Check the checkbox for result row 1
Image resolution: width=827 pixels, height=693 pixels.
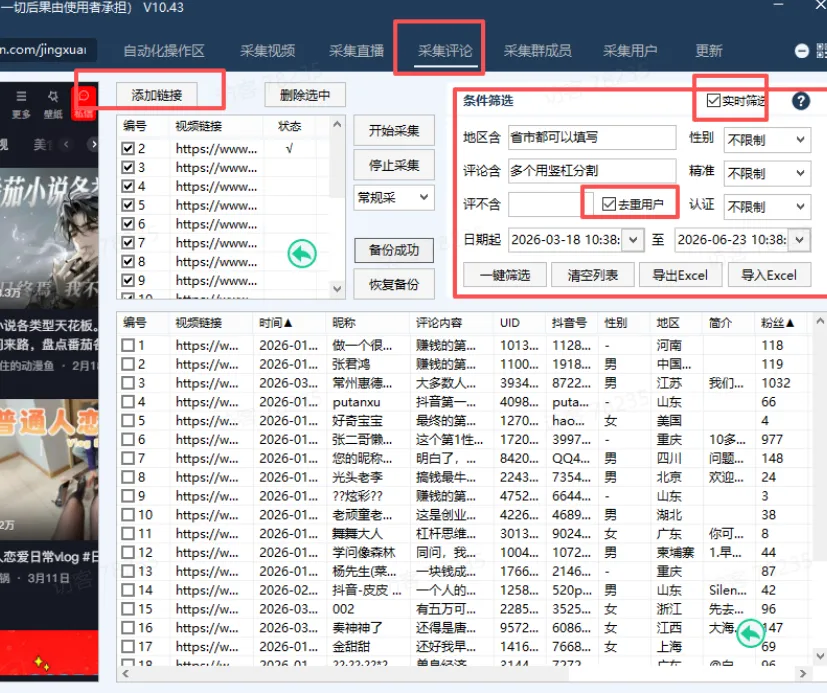coord(129,345)
